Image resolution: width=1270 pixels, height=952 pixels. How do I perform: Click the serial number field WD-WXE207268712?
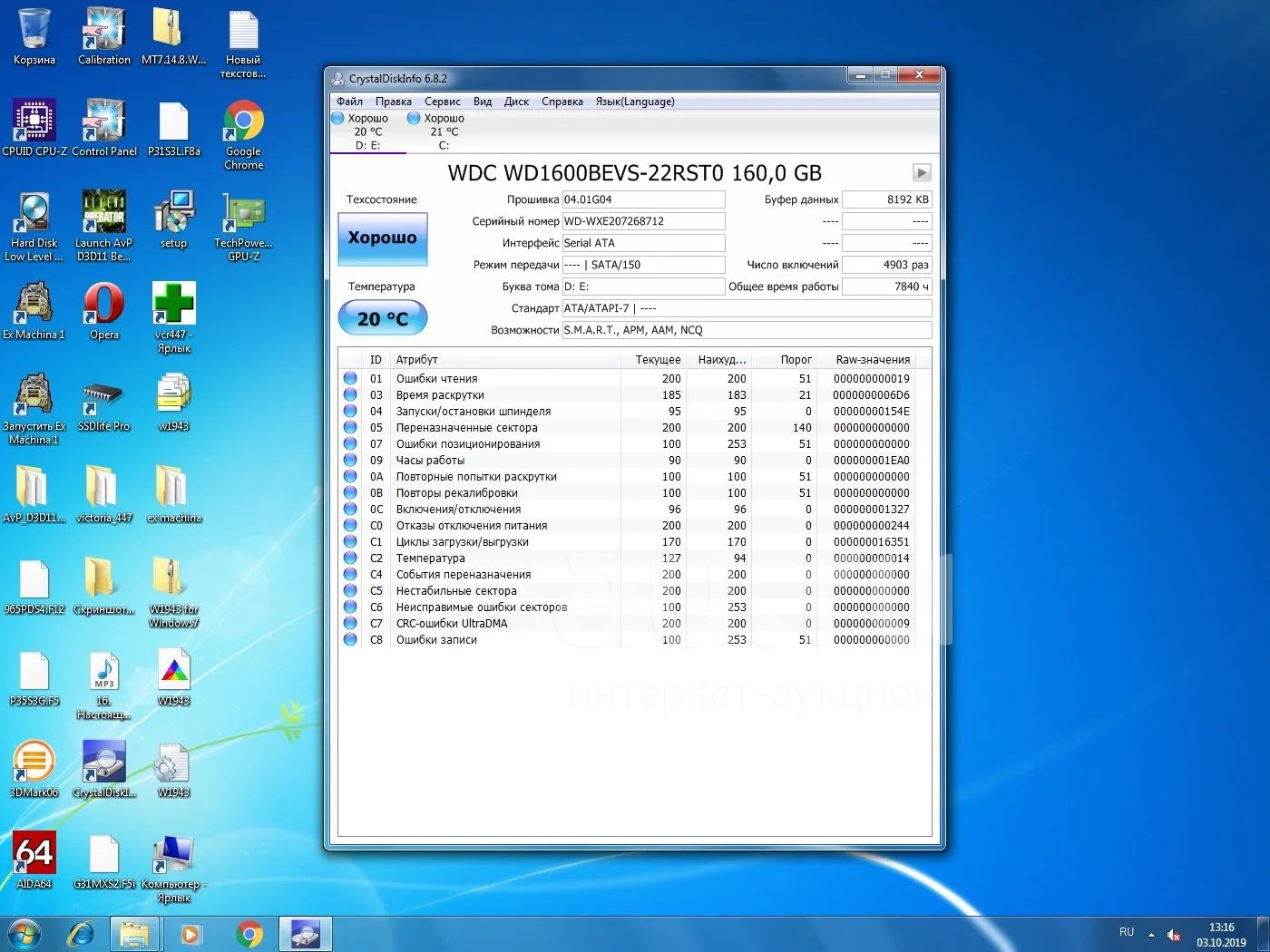[644, 221]
